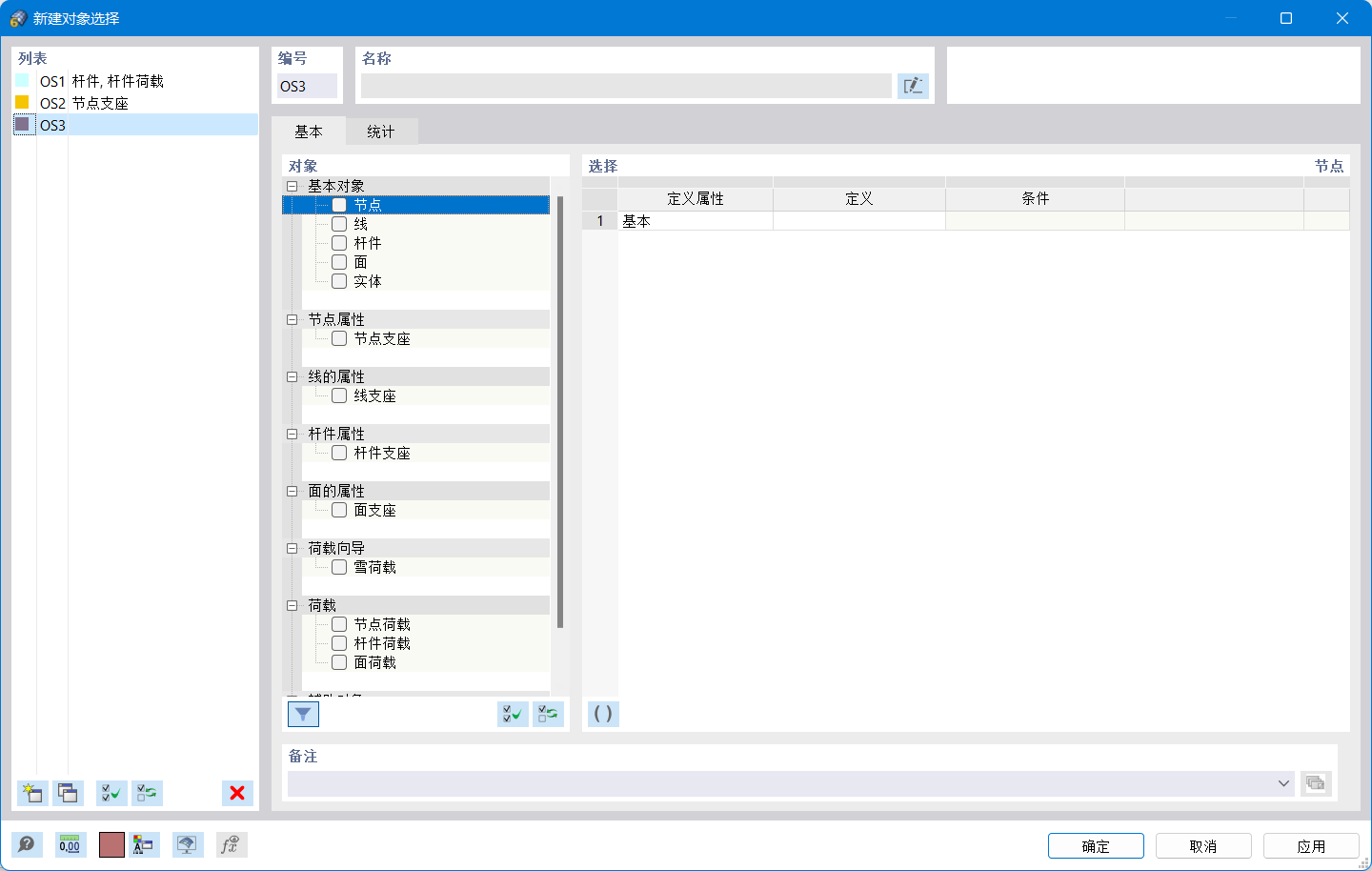This screenshot has height=871, width=1372.
Task: Open the formula editor with the fx icon
Action: [231, 844]
